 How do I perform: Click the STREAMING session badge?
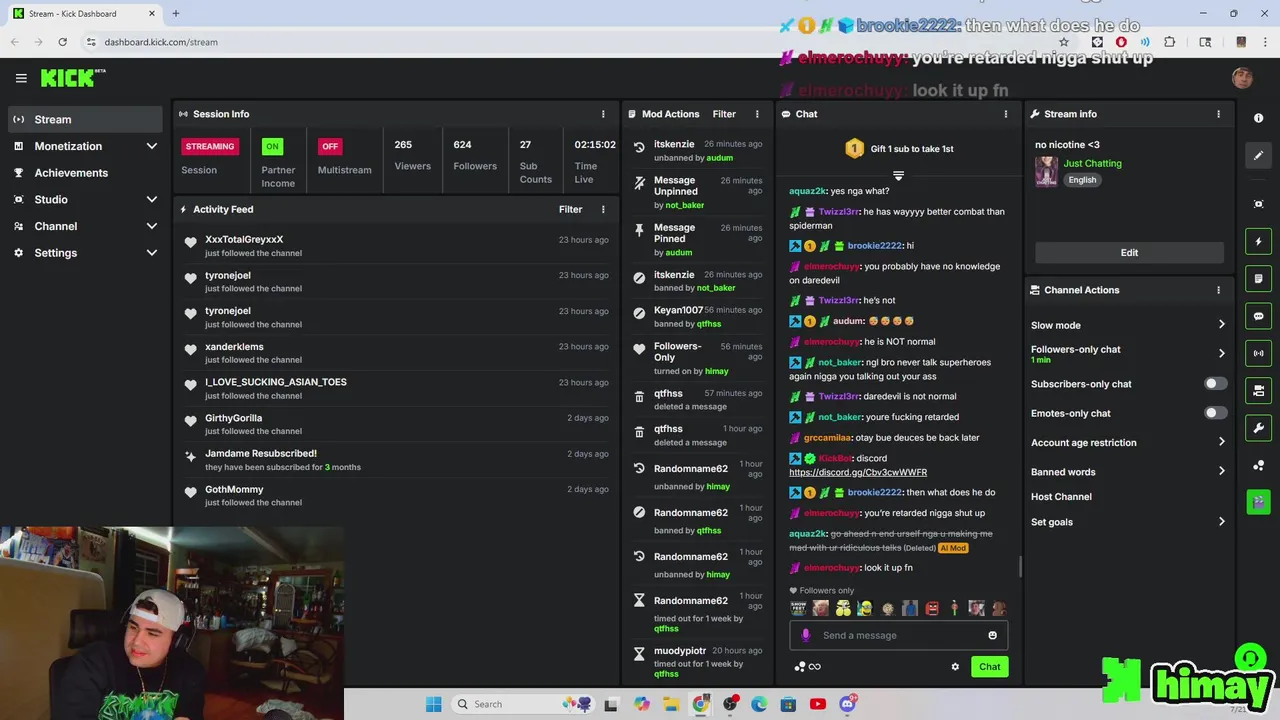click(209, 146)
